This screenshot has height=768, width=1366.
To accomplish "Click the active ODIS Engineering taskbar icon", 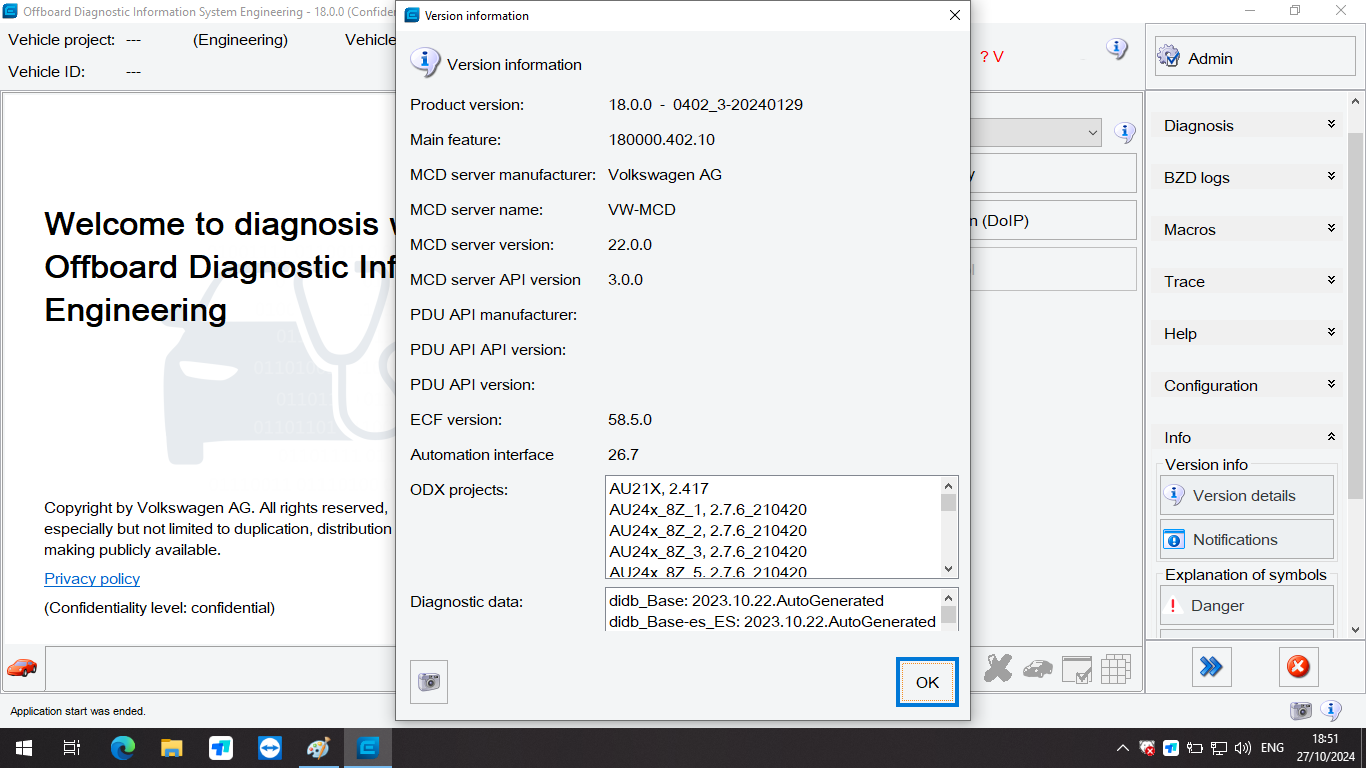I will coord(368,748).
